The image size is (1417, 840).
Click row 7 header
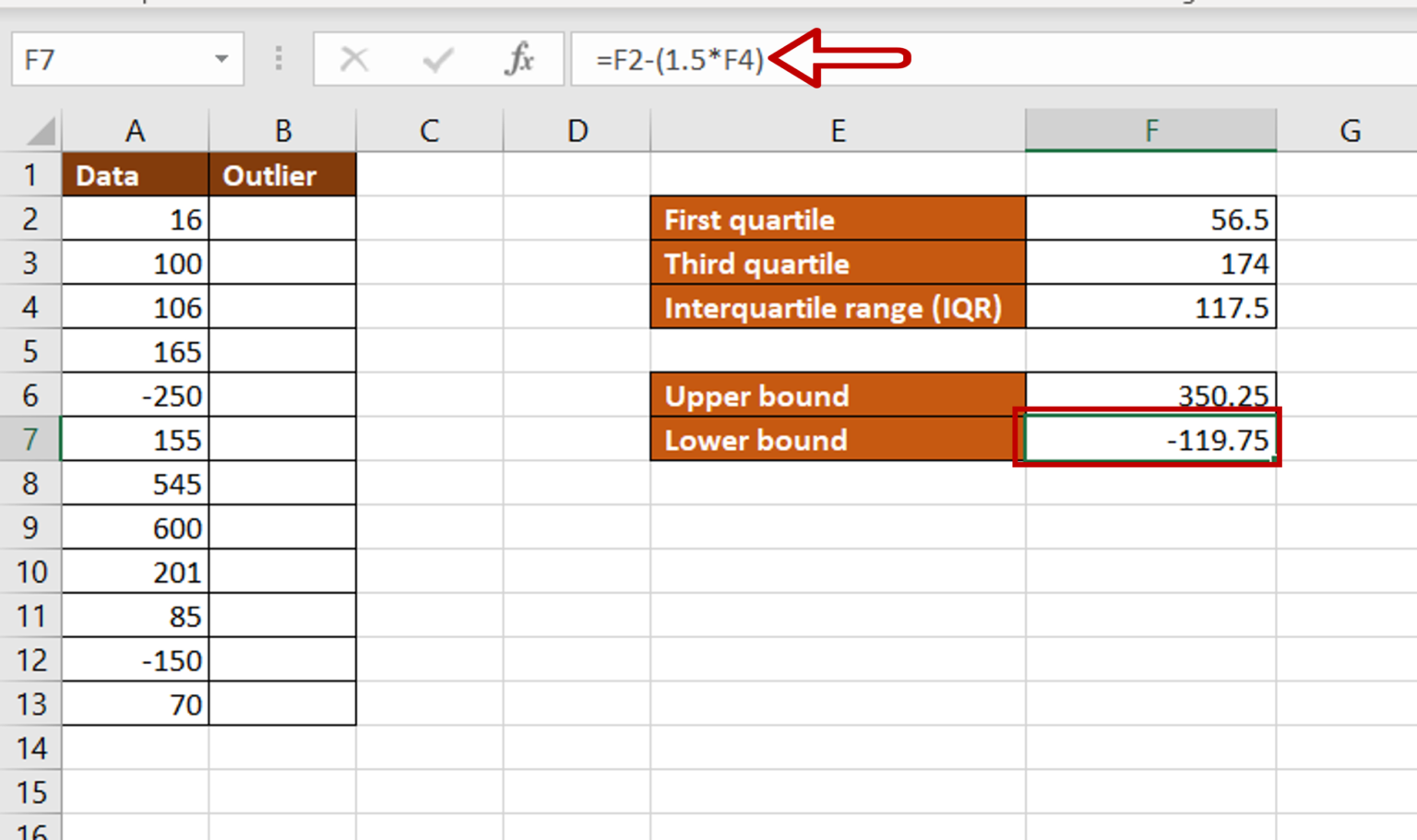coord(30,440)
